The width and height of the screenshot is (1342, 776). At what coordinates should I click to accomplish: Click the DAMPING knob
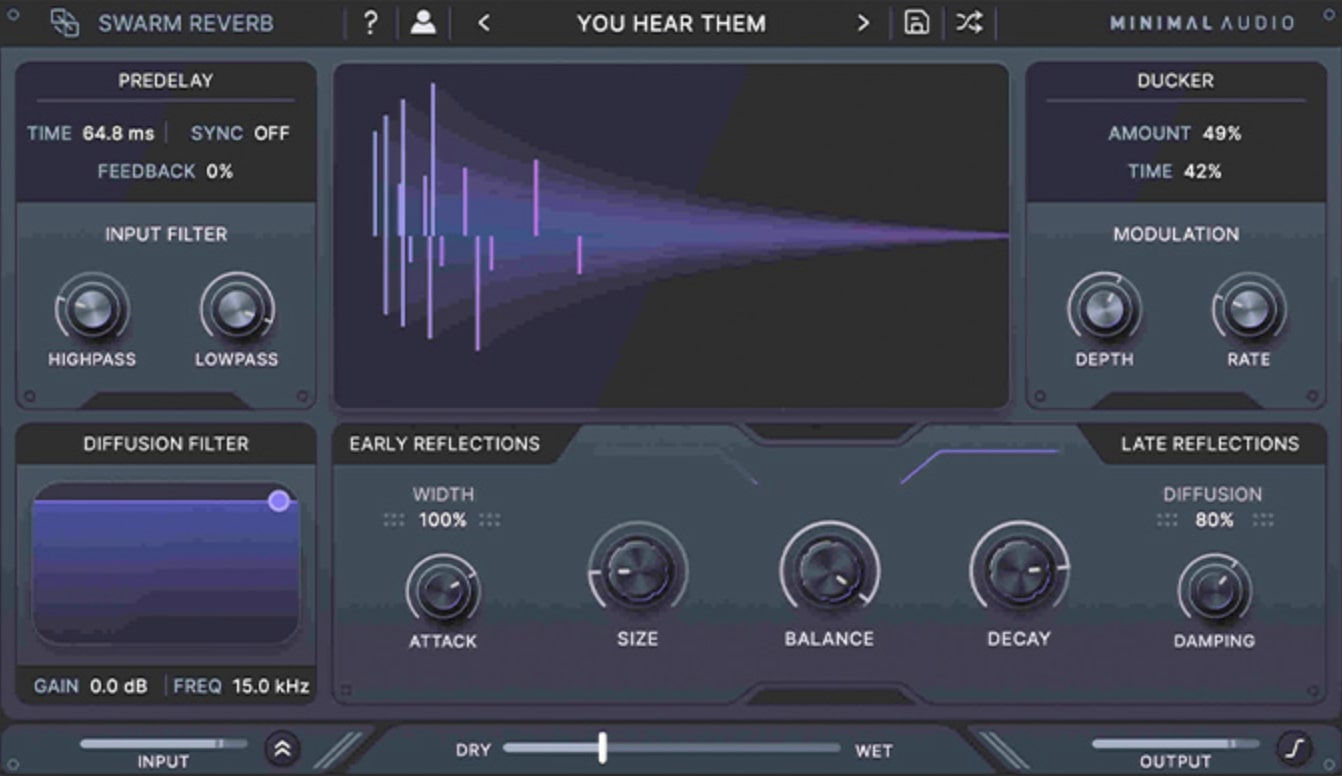[1214, 590]
